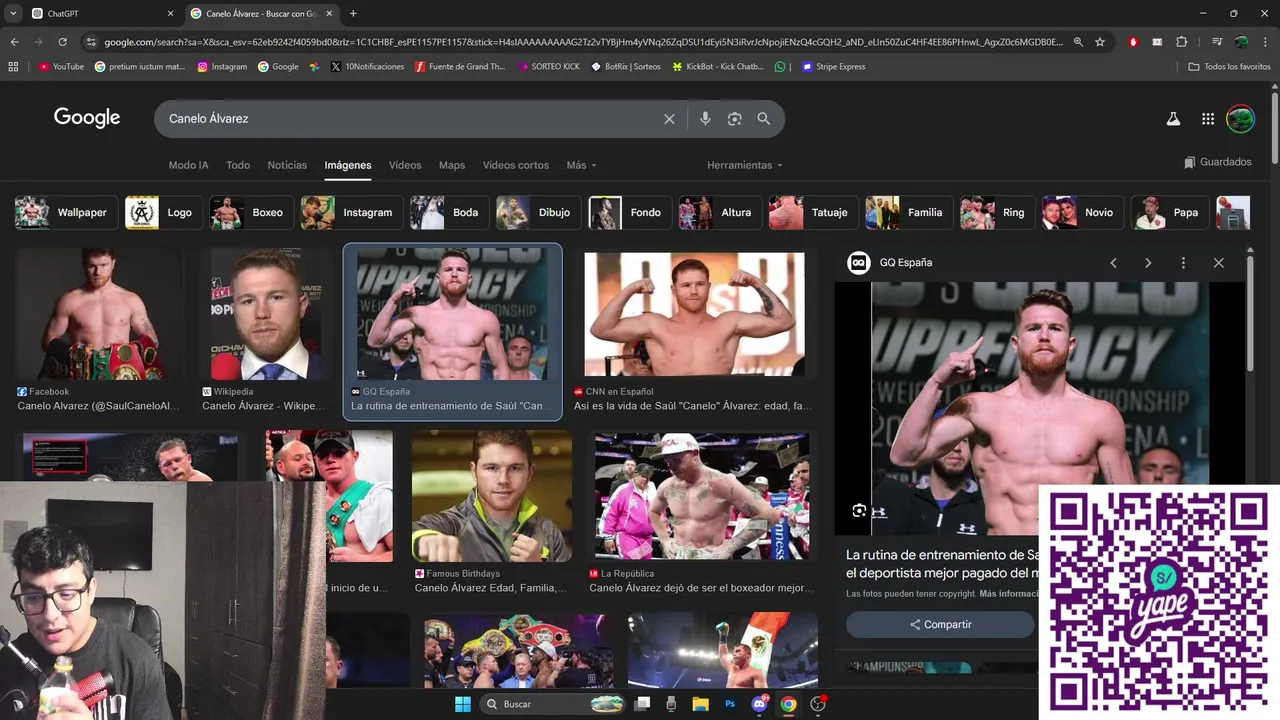
Task: Open File Explorer from the taskbar
Action: 700,704
